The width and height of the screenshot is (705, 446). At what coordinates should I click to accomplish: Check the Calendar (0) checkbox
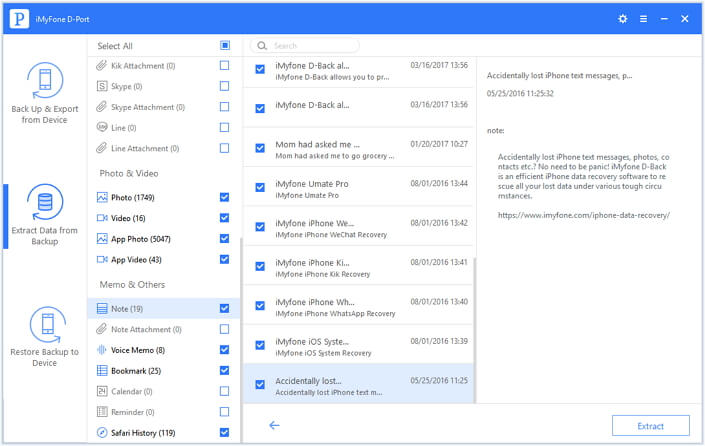(224, 391)
